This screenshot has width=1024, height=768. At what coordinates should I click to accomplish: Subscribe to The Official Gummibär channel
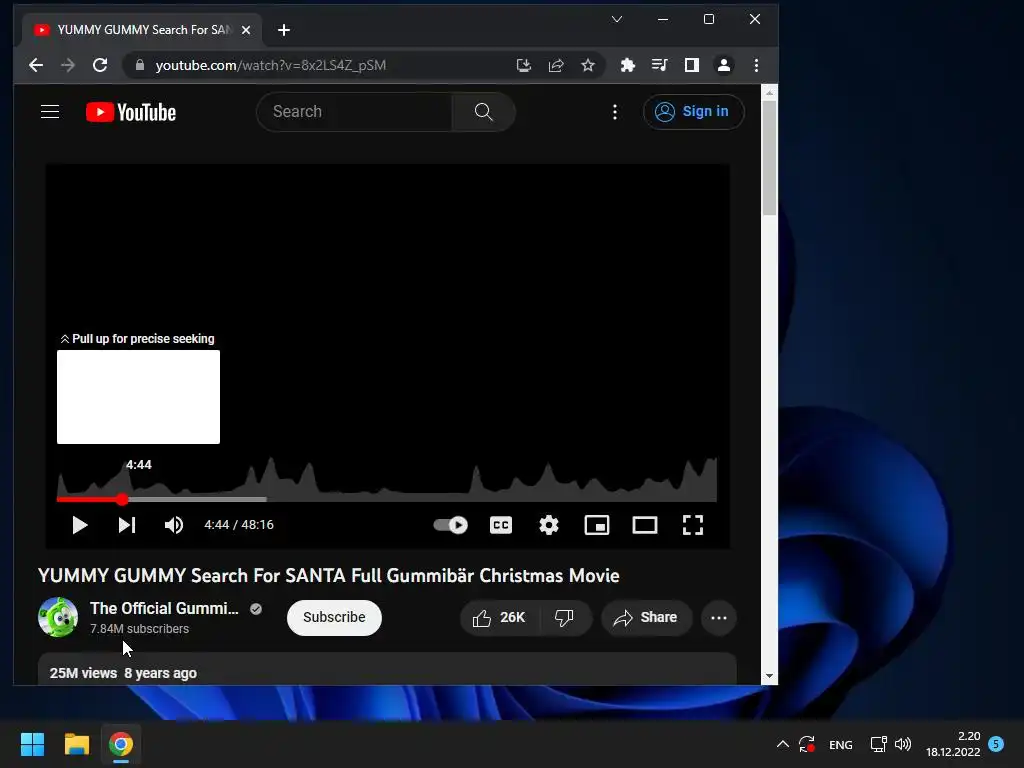click(x=334, y=618)
